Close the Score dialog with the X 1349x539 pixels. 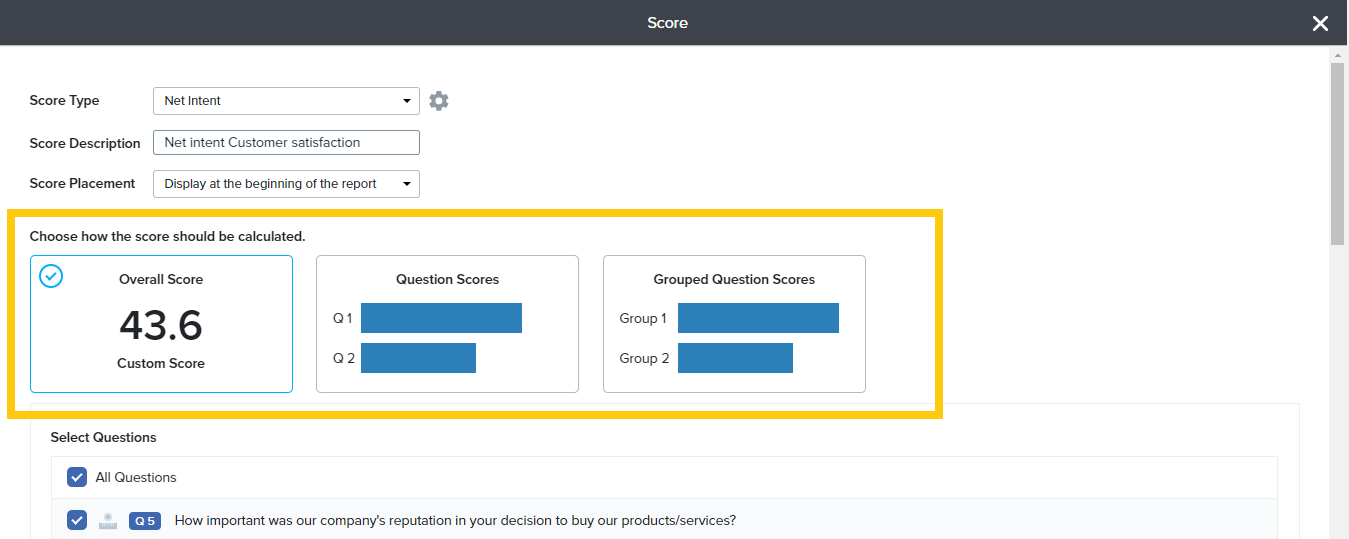[1320, 23]
